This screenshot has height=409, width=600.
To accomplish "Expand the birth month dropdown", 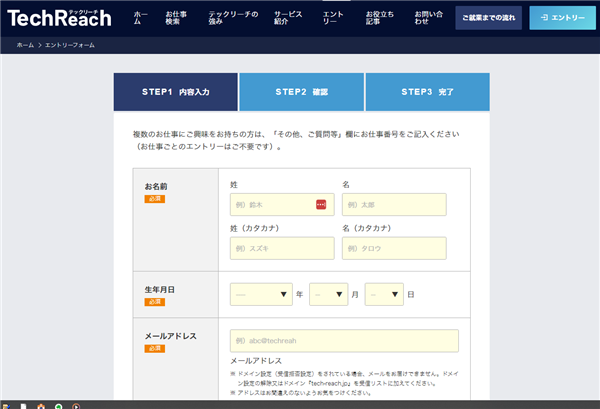I will tap(328, 294).
